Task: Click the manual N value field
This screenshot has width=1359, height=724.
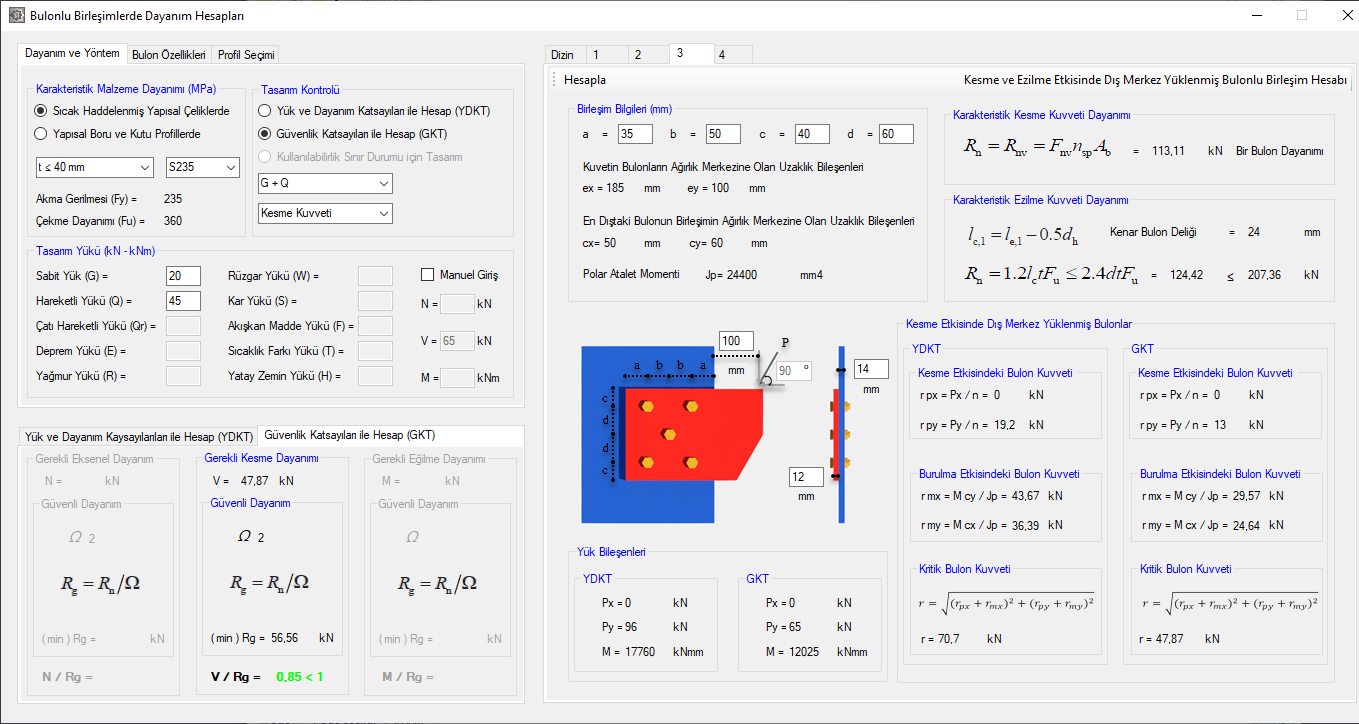Action: 457,304
